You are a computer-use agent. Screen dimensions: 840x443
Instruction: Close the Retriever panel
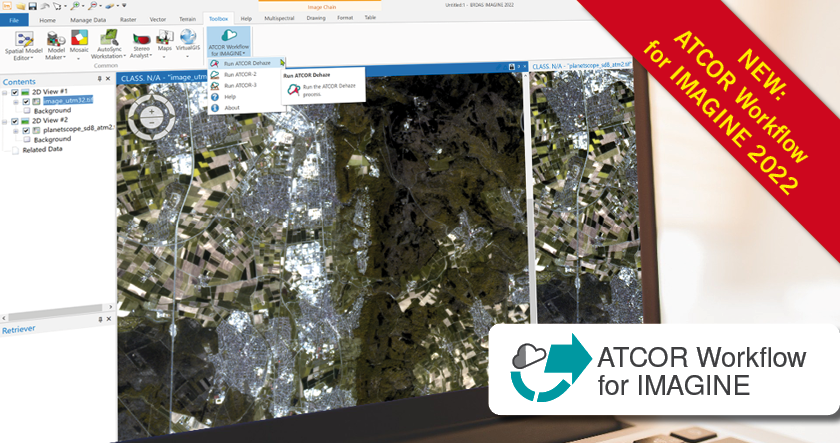(x=109, y=319)
